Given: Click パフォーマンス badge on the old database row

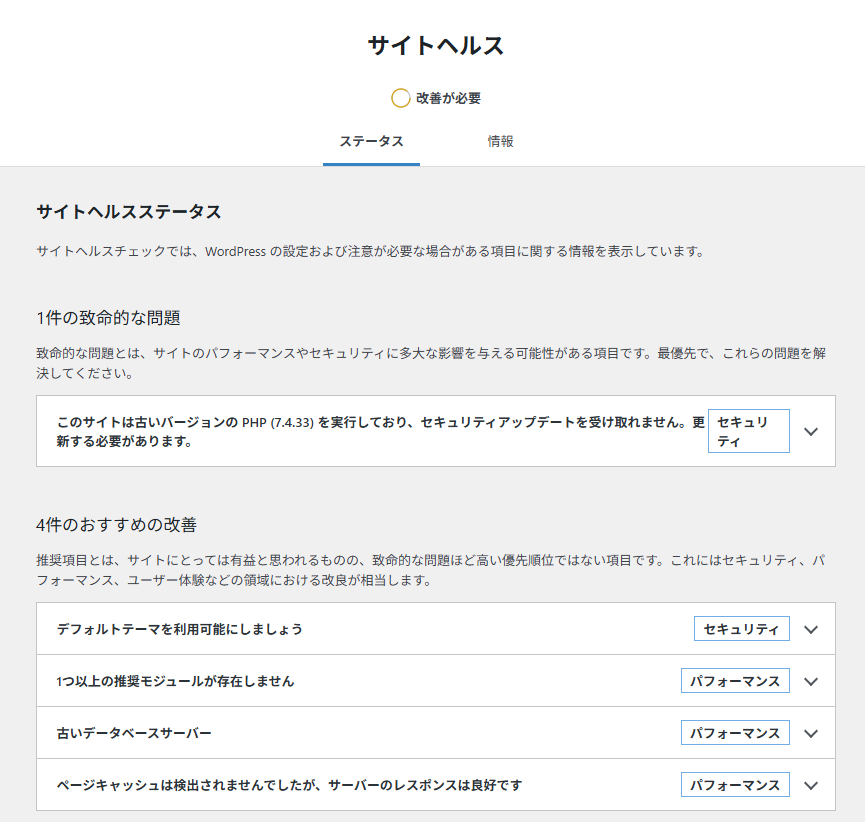Looking at the screenshot, I should point(735,733).
